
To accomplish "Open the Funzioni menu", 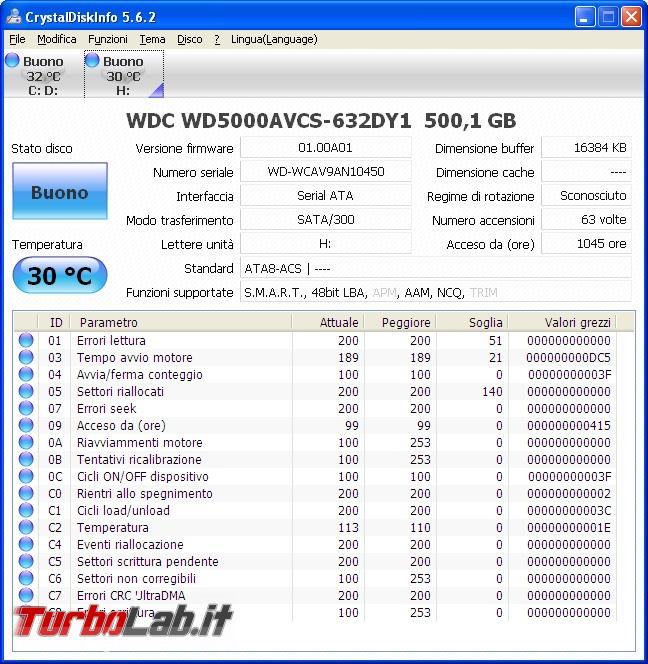I will [108, 39].
